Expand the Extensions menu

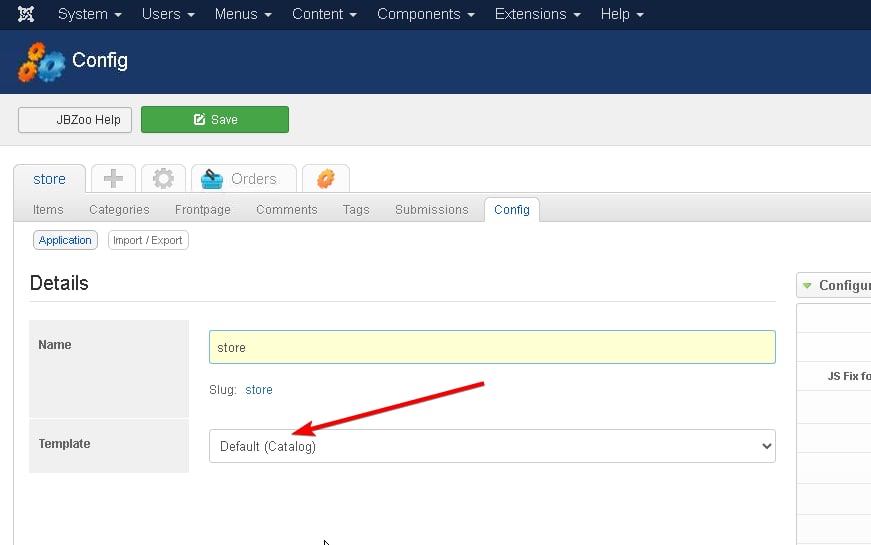click(x=537, y=14)
